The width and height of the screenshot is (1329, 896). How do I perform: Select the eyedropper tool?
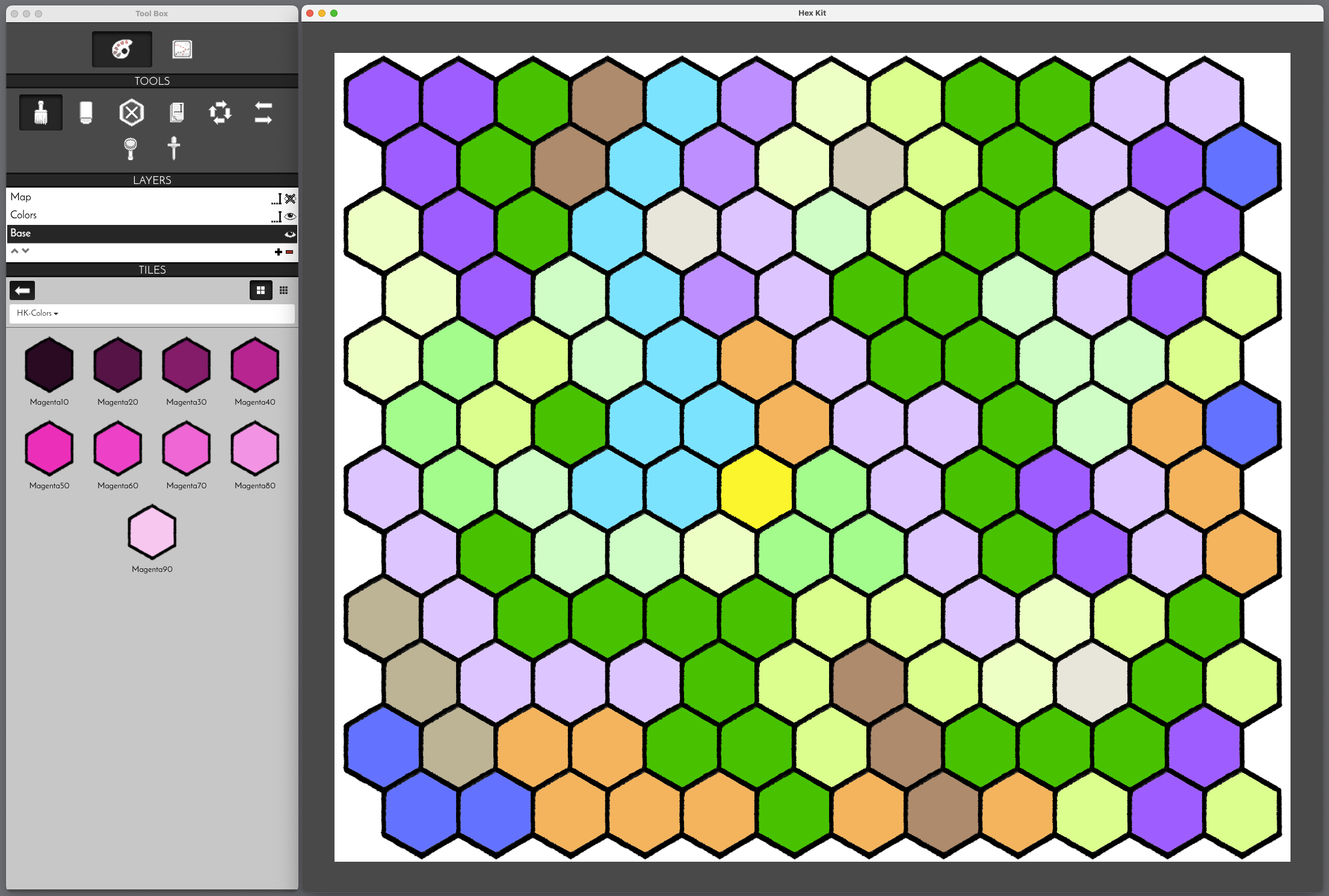click(174, 148)
